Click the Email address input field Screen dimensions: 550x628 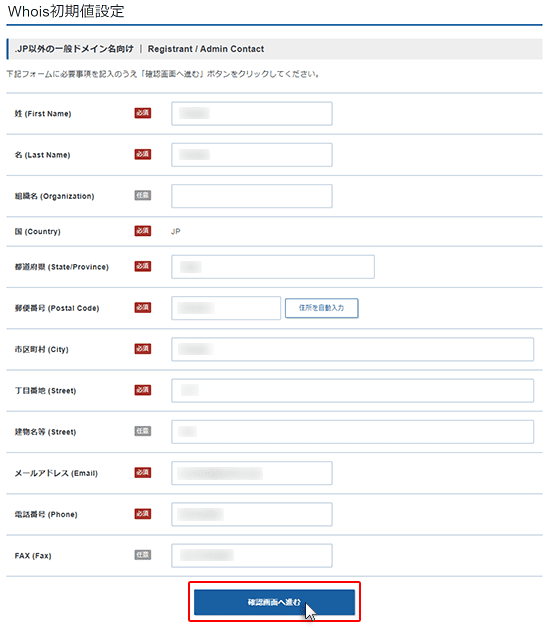252,473
